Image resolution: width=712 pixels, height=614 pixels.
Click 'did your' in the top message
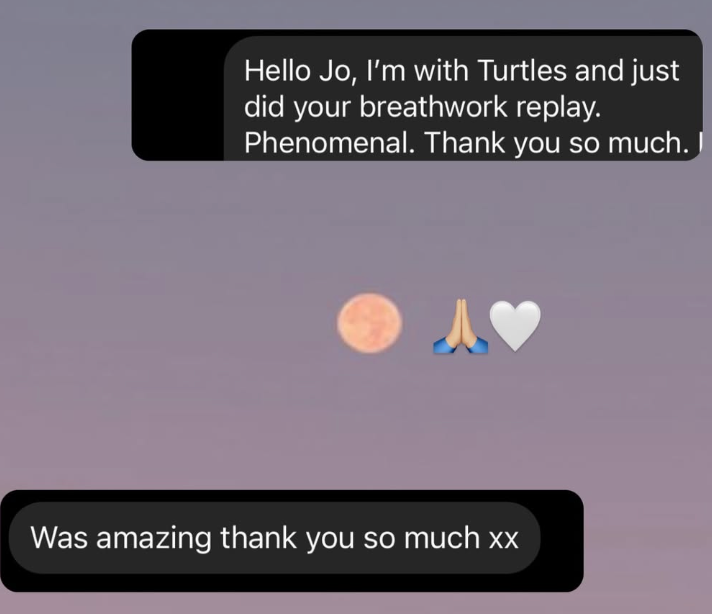coord(297,108)
